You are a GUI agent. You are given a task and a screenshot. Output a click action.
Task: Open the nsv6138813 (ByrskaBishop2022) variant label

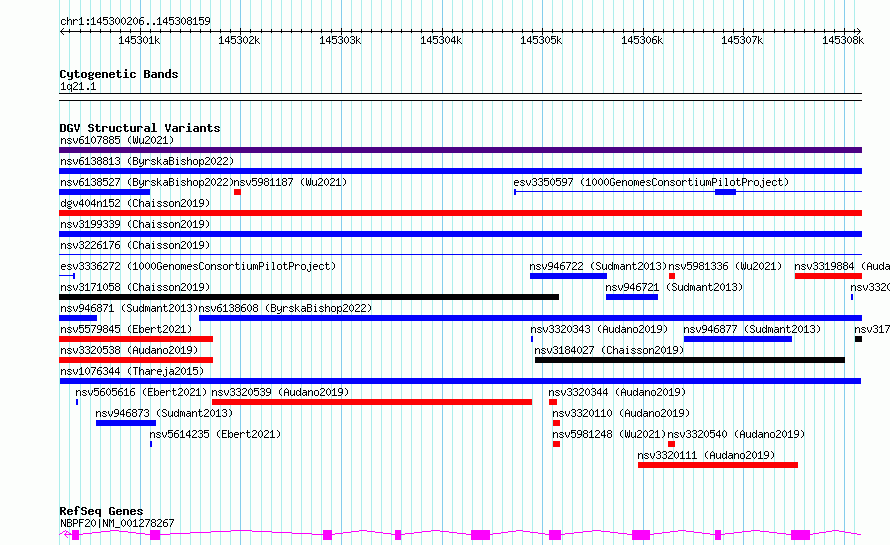147,161
